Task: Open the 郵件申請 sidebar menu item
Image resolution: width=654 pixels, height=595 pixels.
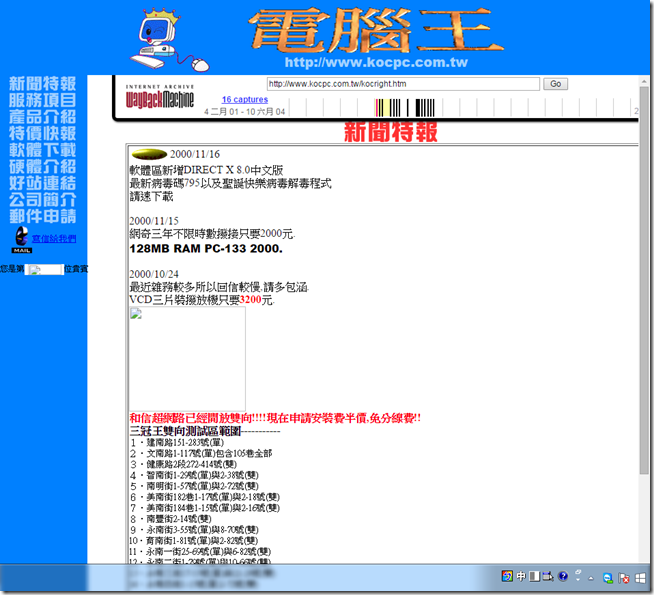Action: 43,216
